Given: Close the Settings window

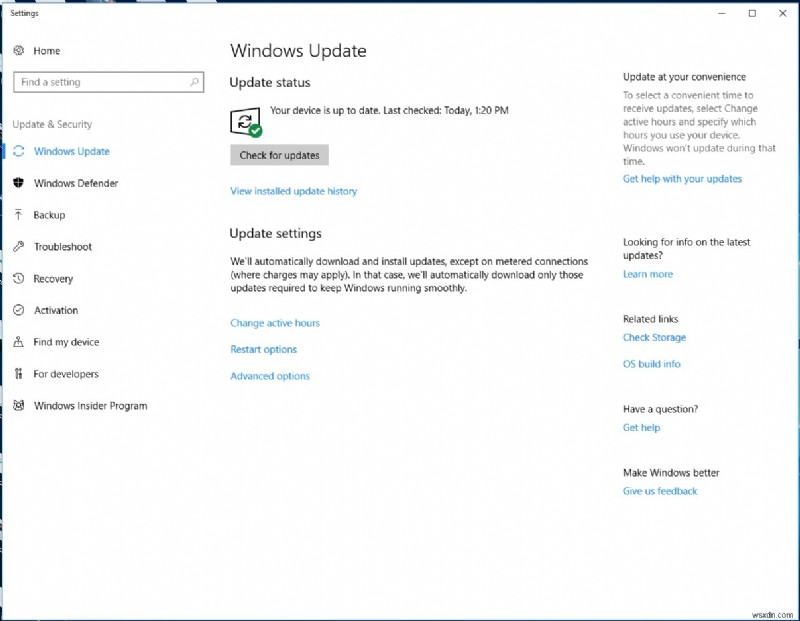Looking at the screenshot, I should point(783,13).
